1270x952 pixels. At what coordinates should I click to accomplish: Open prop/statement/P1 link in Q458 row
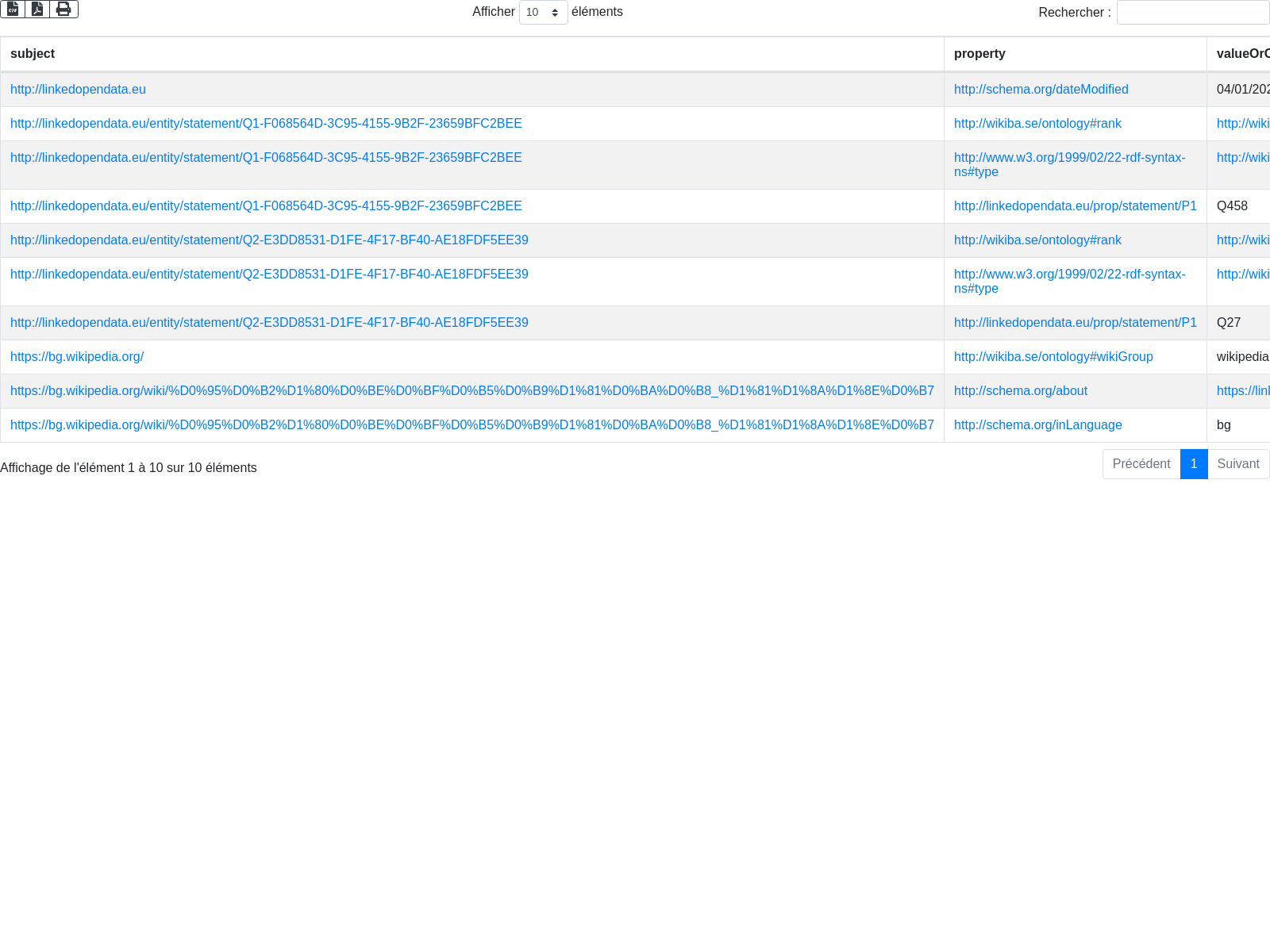click(x=1075, y=206)
